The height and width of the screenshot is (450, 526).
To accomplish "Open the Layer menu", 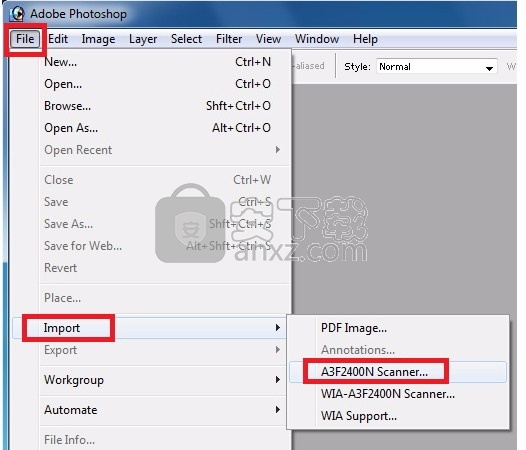I will coord(143,39).
